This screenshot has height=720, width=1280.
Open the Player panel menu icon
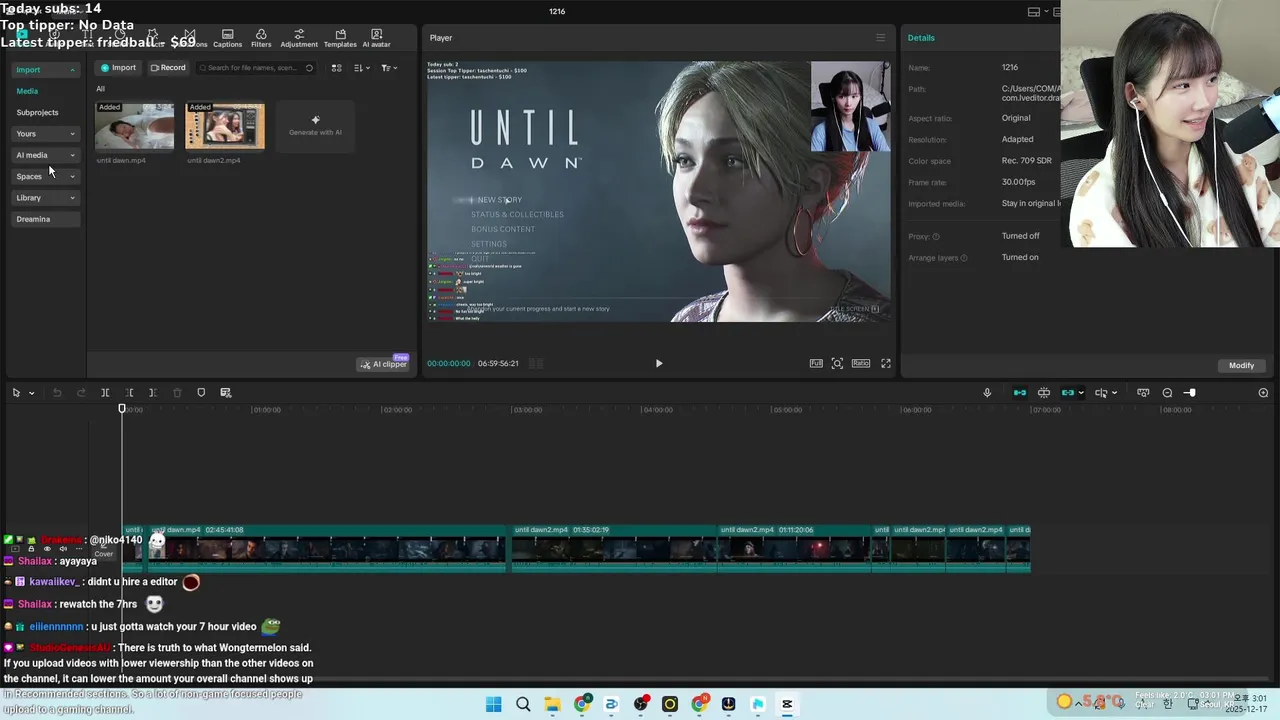(x=880, y=38)
